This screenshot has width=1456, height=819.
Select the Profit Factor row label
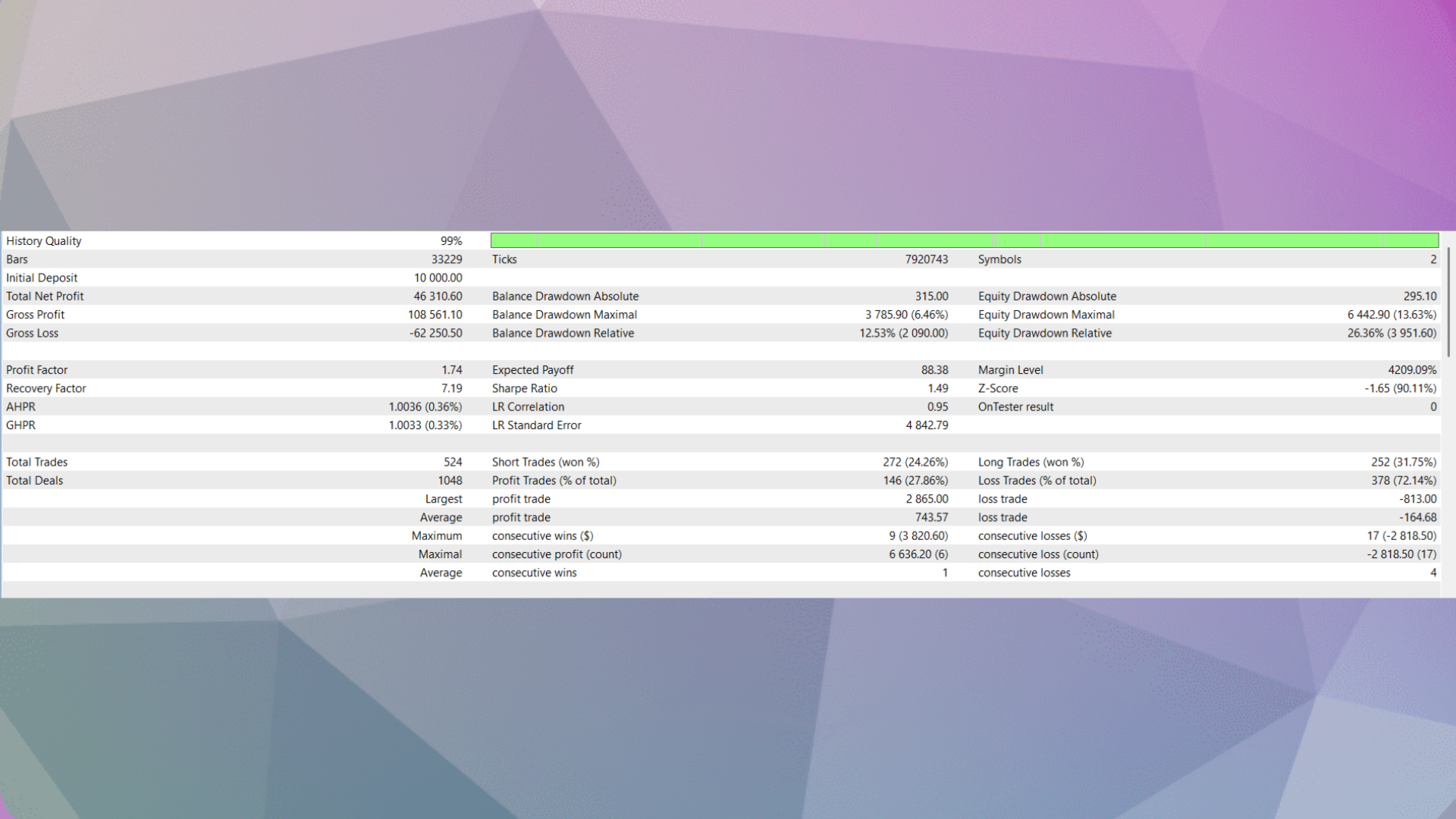click(x=37, y=370)
